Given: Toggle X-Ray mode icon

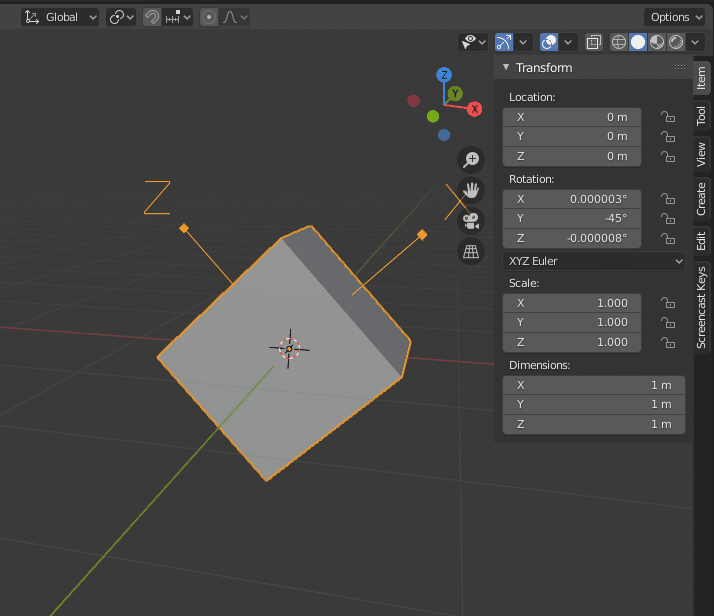Looking at the screenshot, I should (x=594, y=42).
